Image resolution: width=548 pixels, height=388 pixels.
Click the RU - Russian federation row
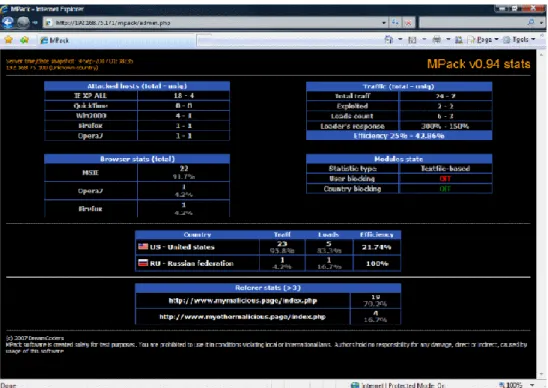coord(268,263)
